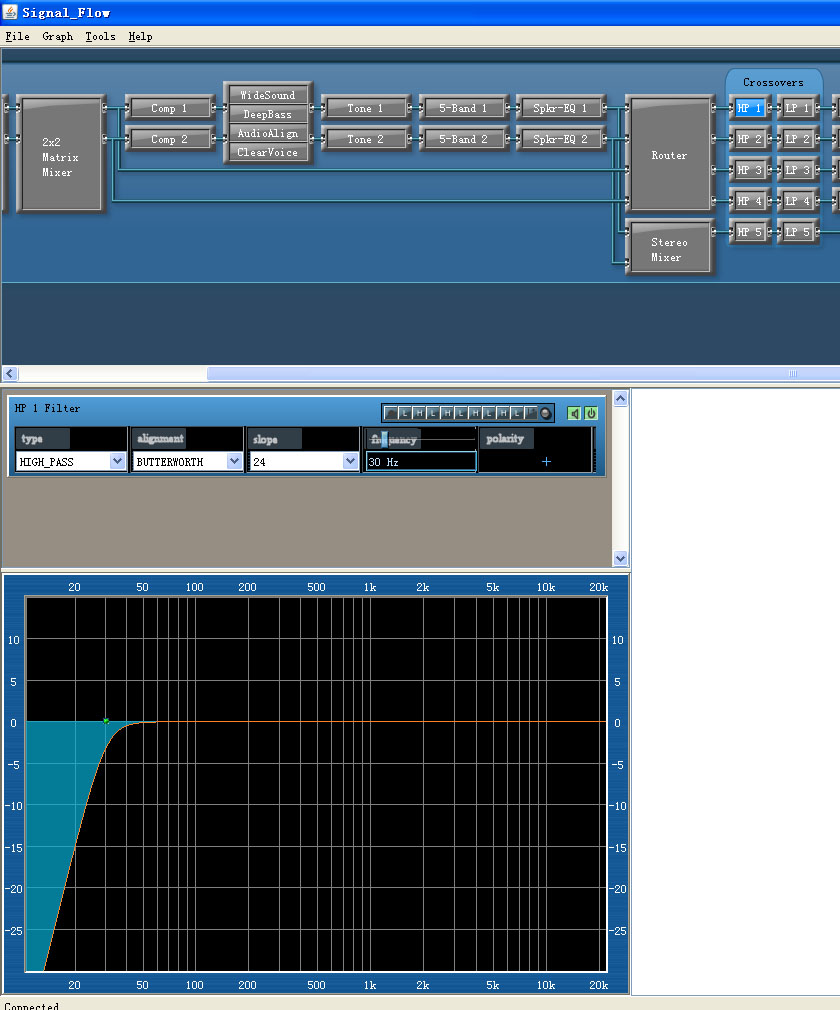840x1010 pixels.
Task: Select the WideSound block
Action: pos(267,95)
